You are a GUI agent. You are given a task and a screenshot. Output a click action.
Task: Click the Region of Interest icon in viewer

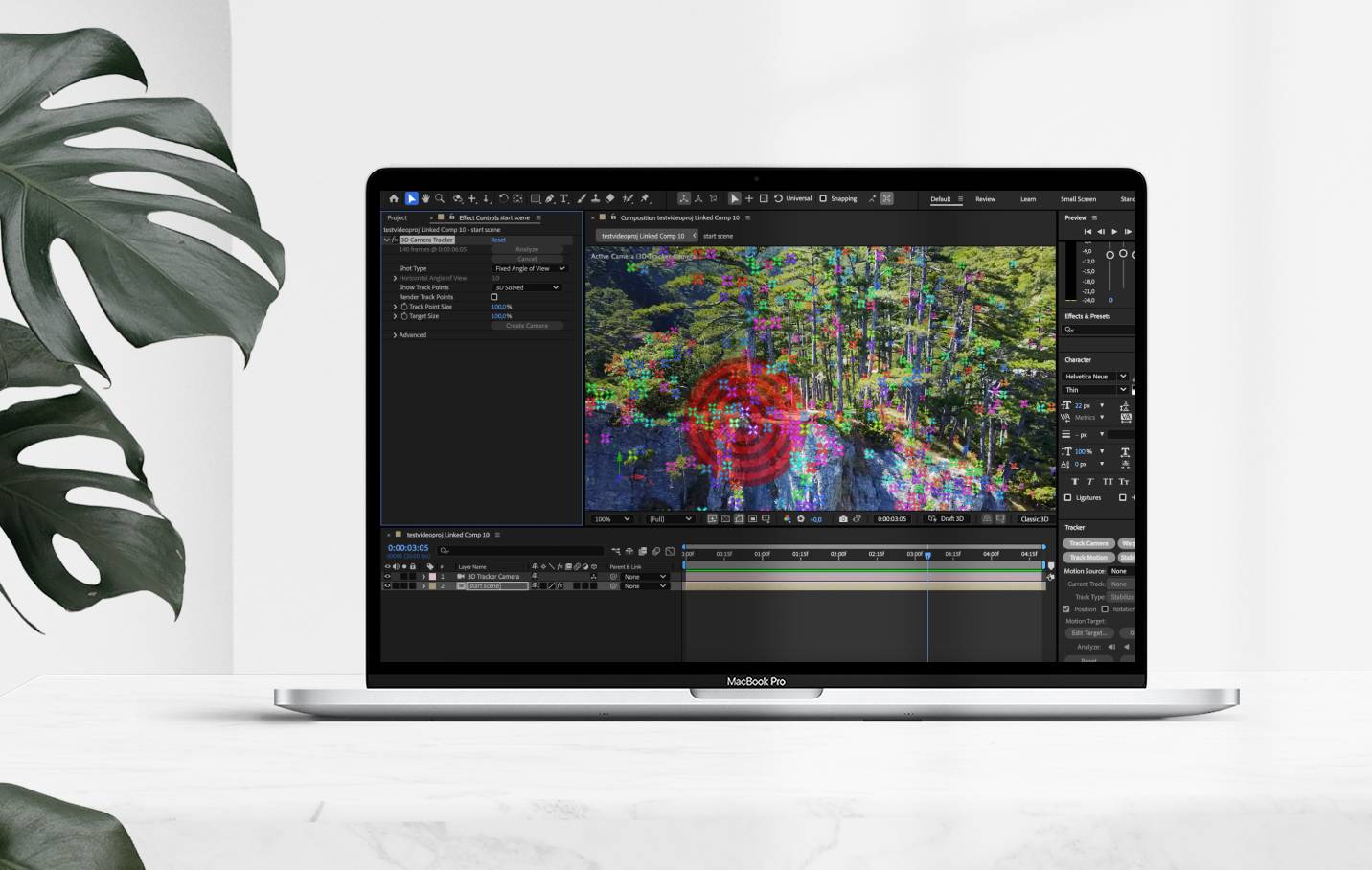click(753, 518)
